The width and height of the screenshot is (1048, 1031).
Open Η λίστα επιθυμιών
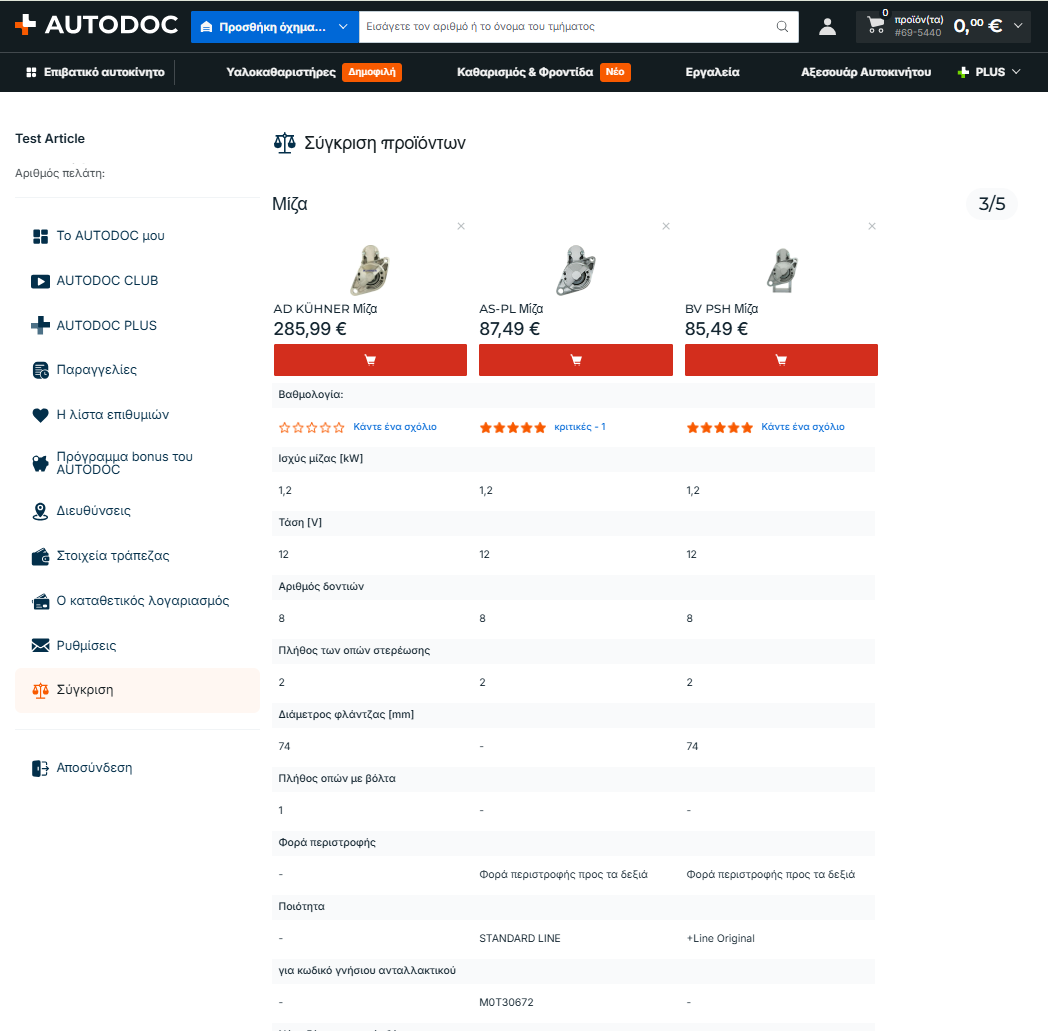(x=112, y=414)
